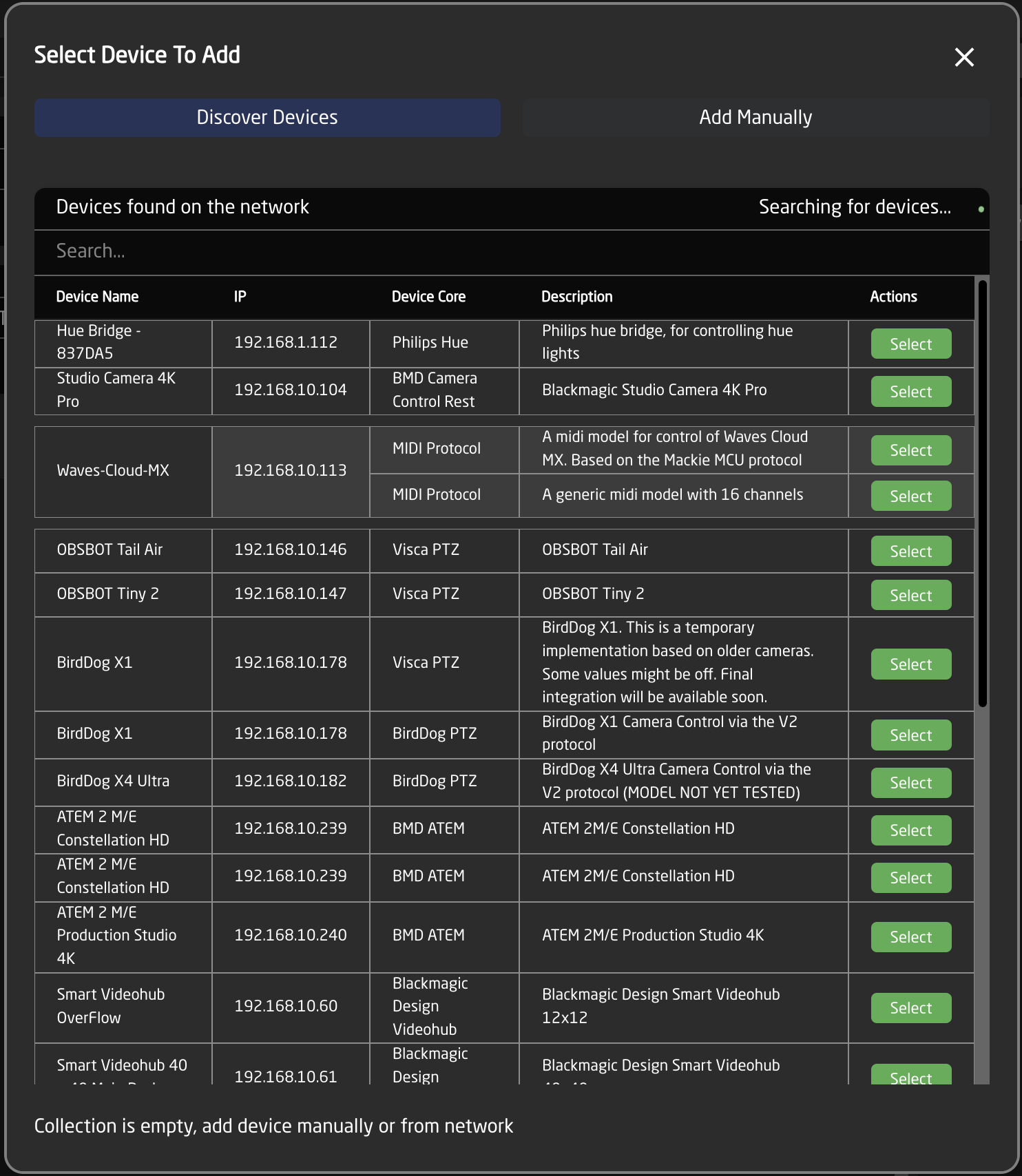1022x1176 pixels.
Task: Close the Select Device To Add dialog
Action: coord(964,57)
